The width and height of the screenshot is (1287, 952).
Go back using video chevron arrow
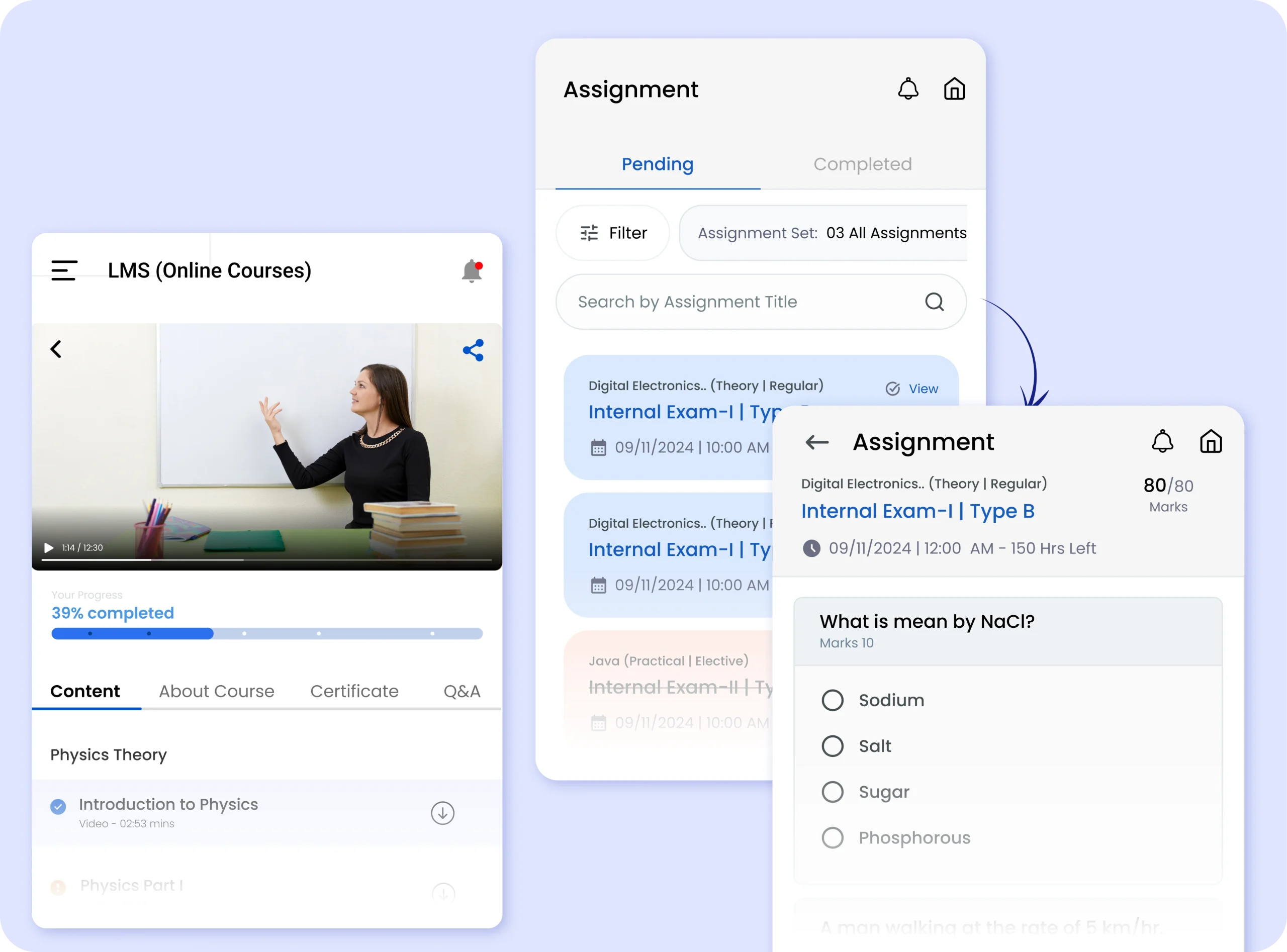tap(56, 349)
